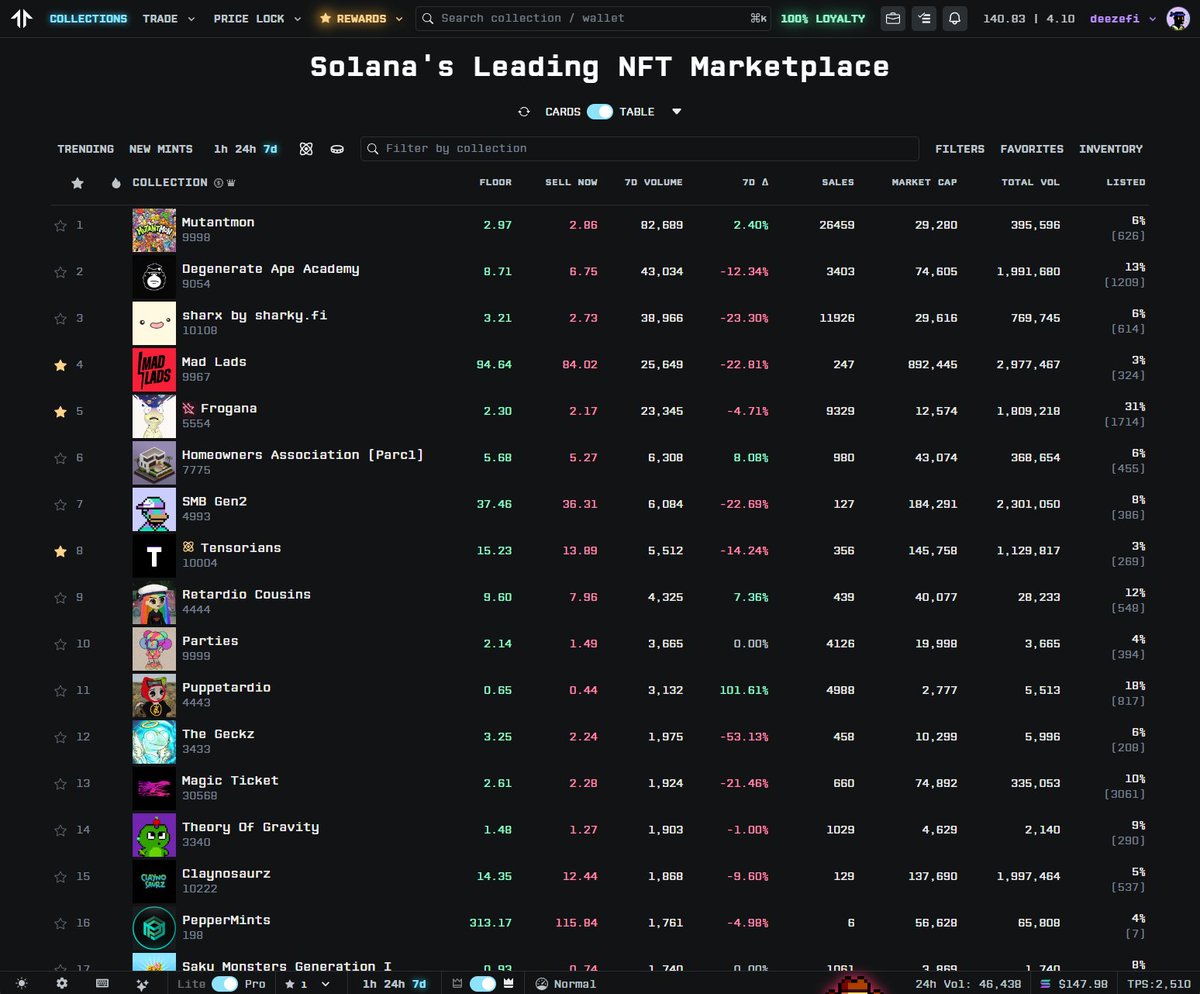Expand the TRADE dropdown menu
The width and height of the screenshot is (1200, 994).
pyautogui.click(x=167, y=18)
